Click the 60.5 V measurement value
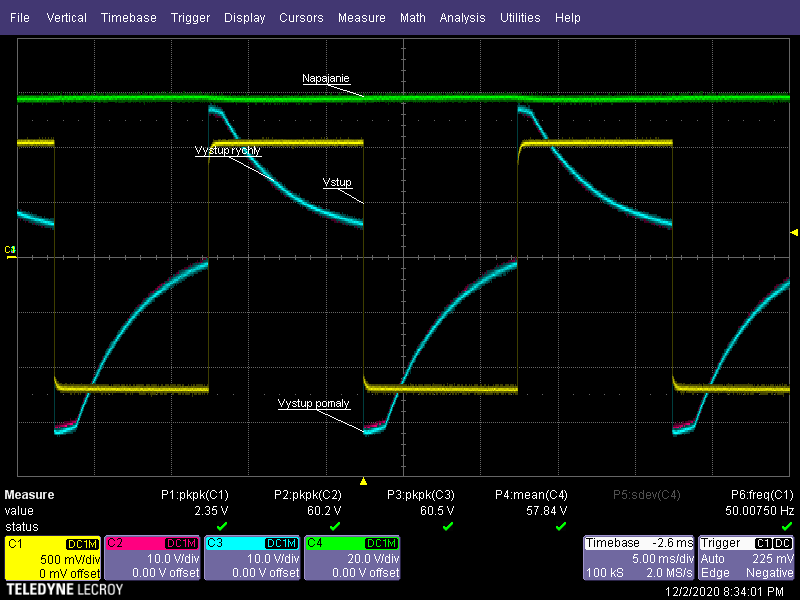 [437, 511]
